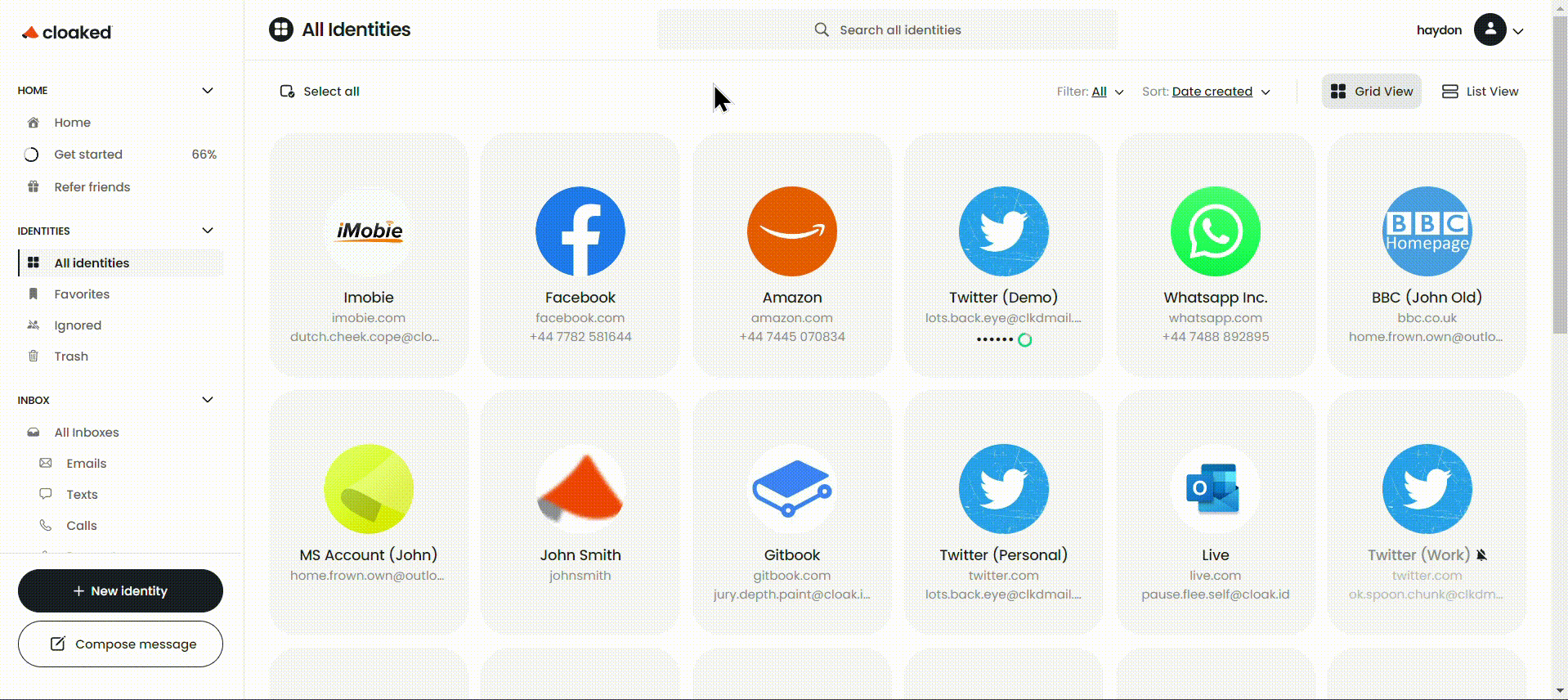
Task: Click Get started progress ring
Action: pos(32,155)
